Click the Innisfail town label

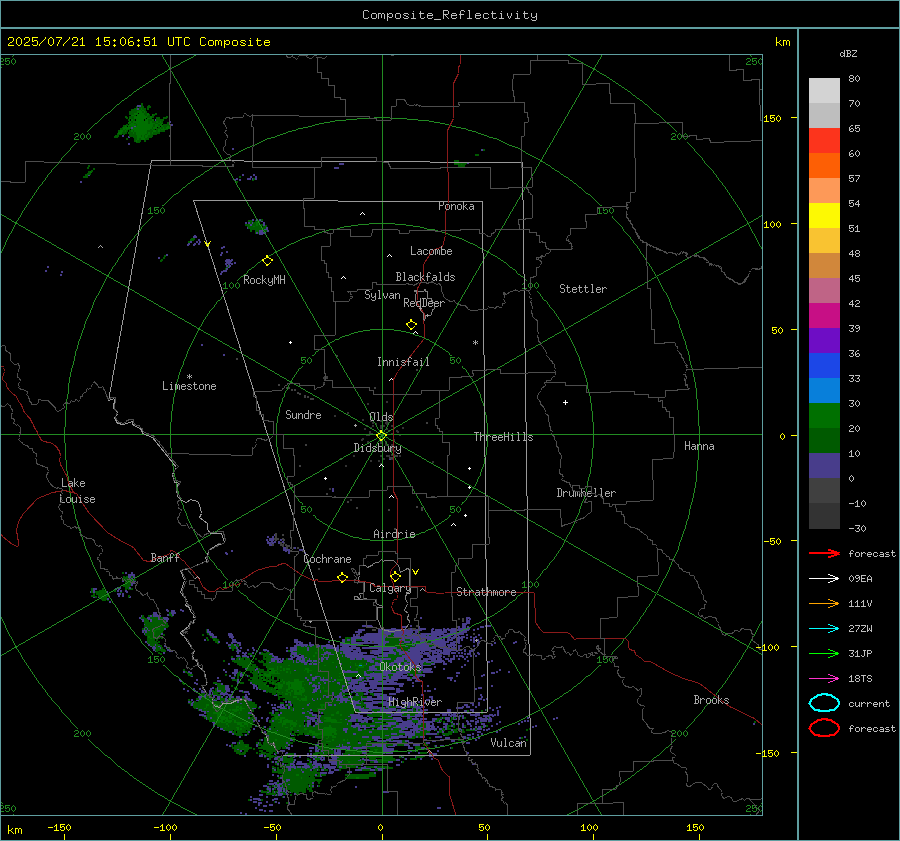point(403,362)
